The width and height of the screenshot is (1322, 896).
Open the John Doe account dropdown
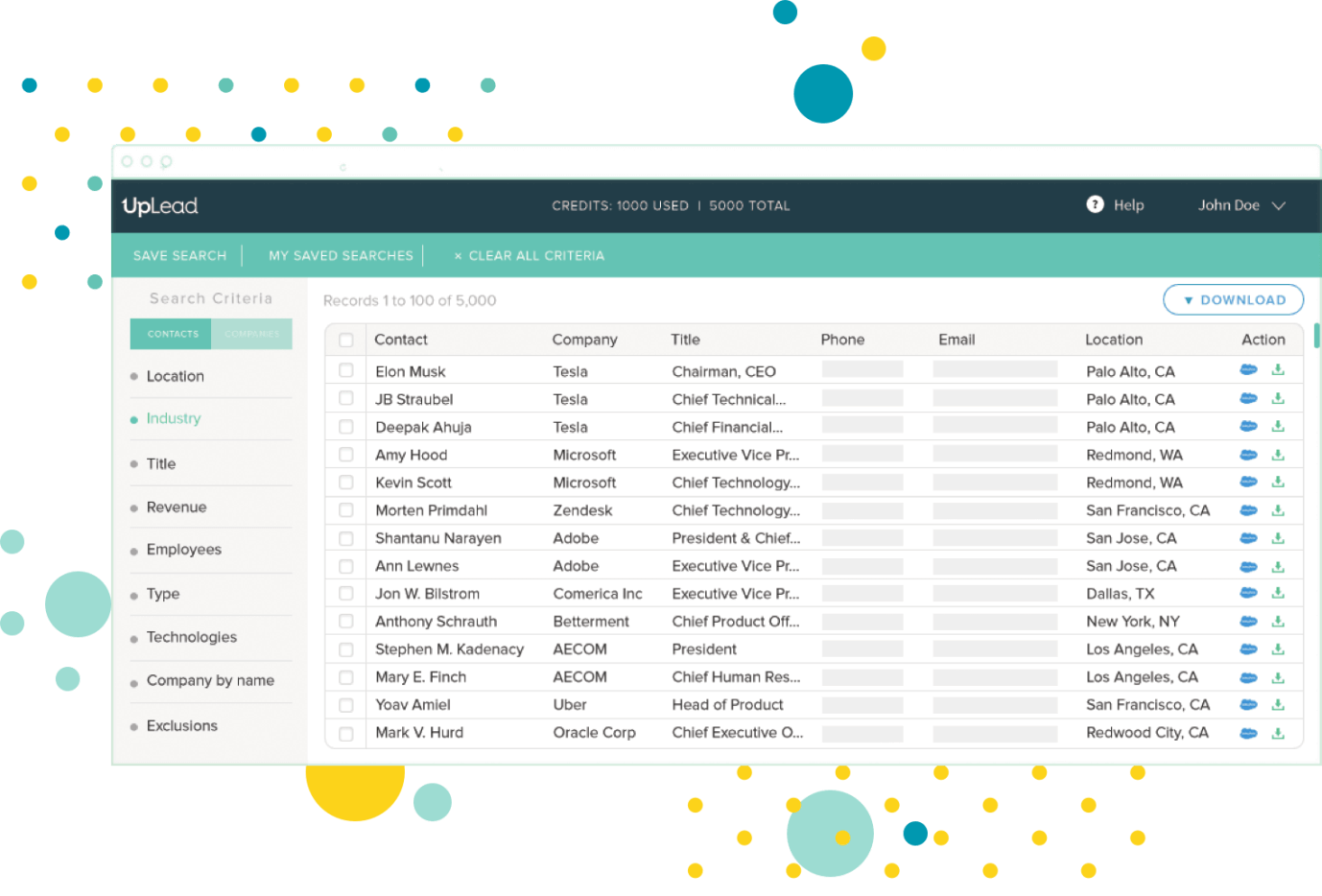point(1241,205)
